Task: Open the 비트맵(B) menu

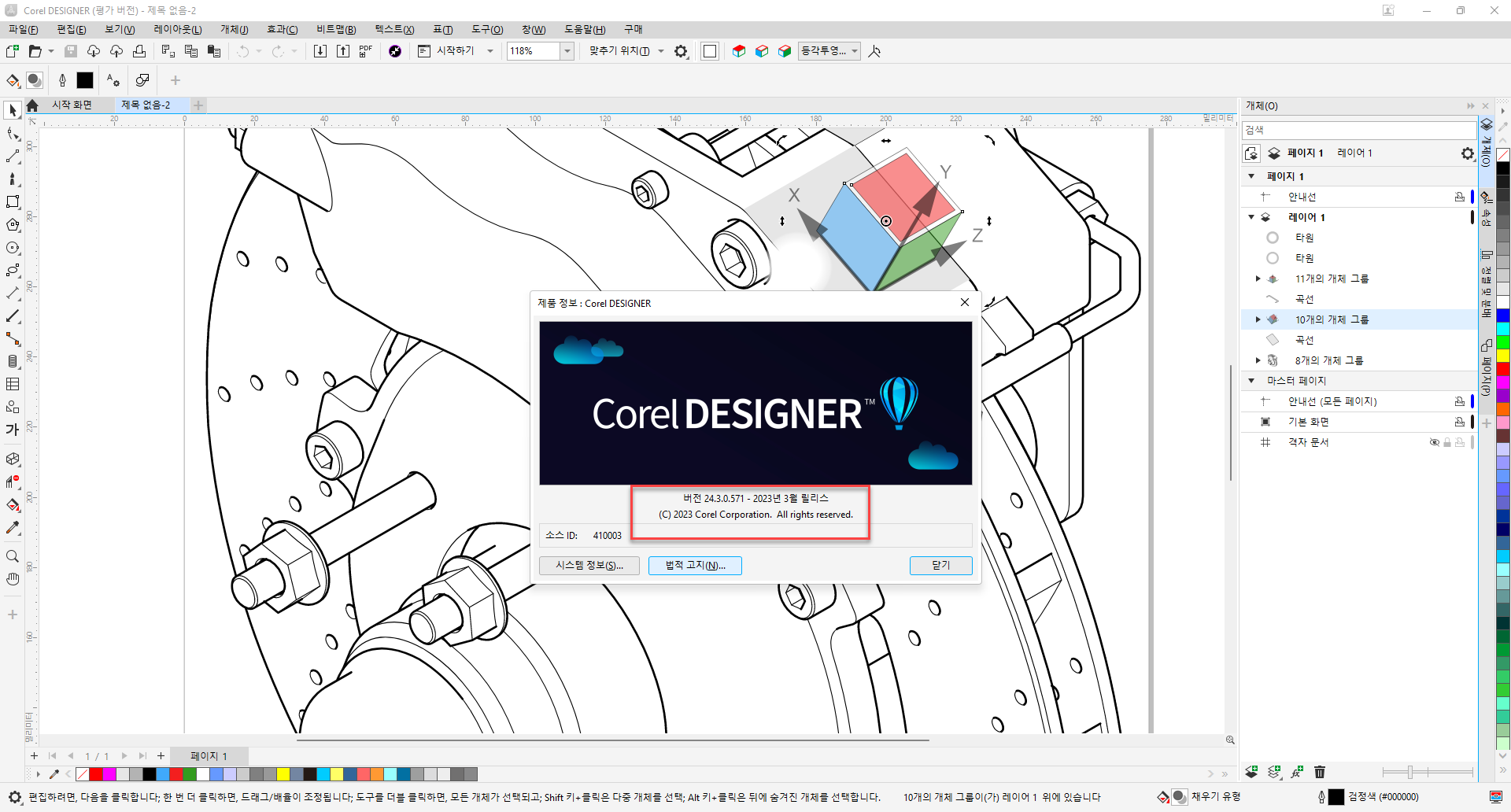Action: (337, 30)
